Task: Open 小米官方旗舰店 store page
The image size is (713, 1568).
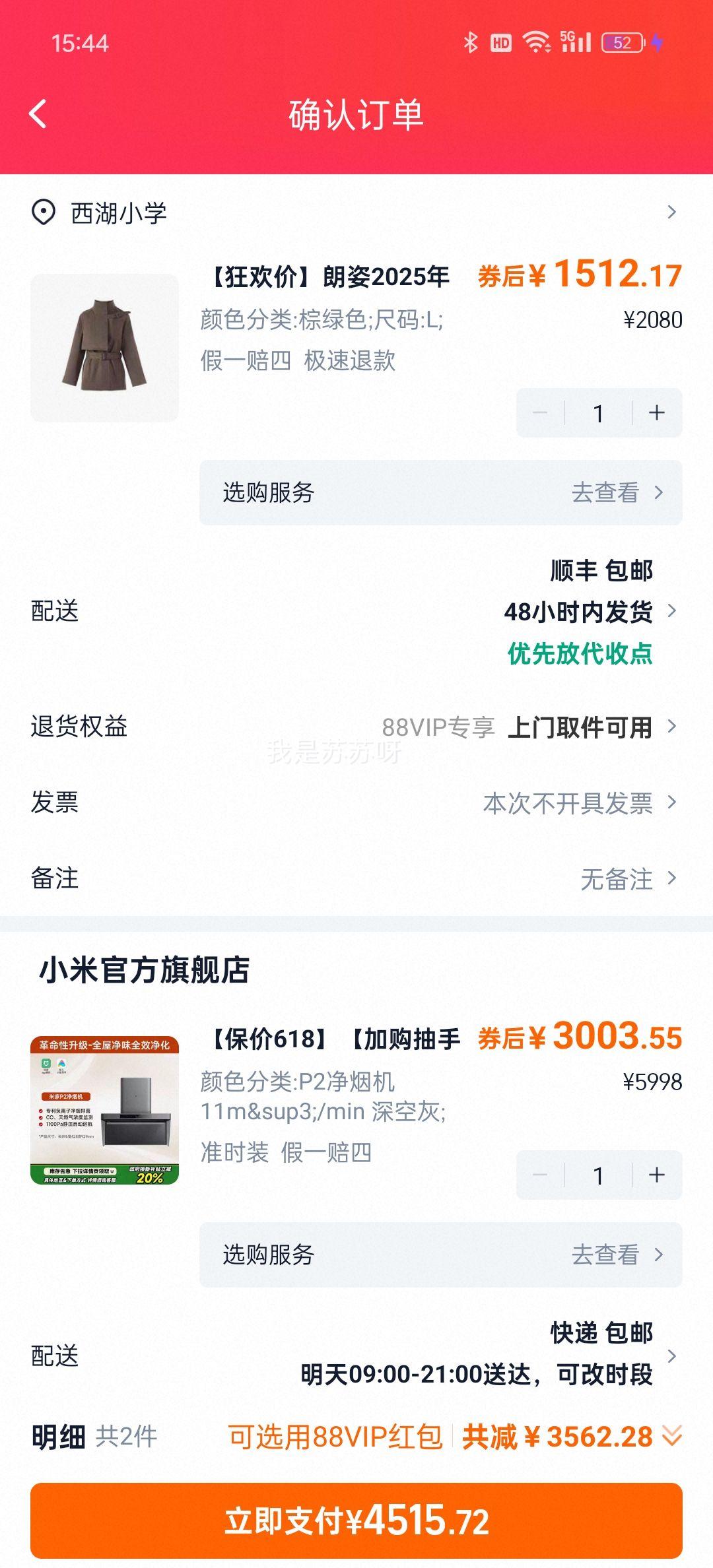Action: tap(144, 970)
